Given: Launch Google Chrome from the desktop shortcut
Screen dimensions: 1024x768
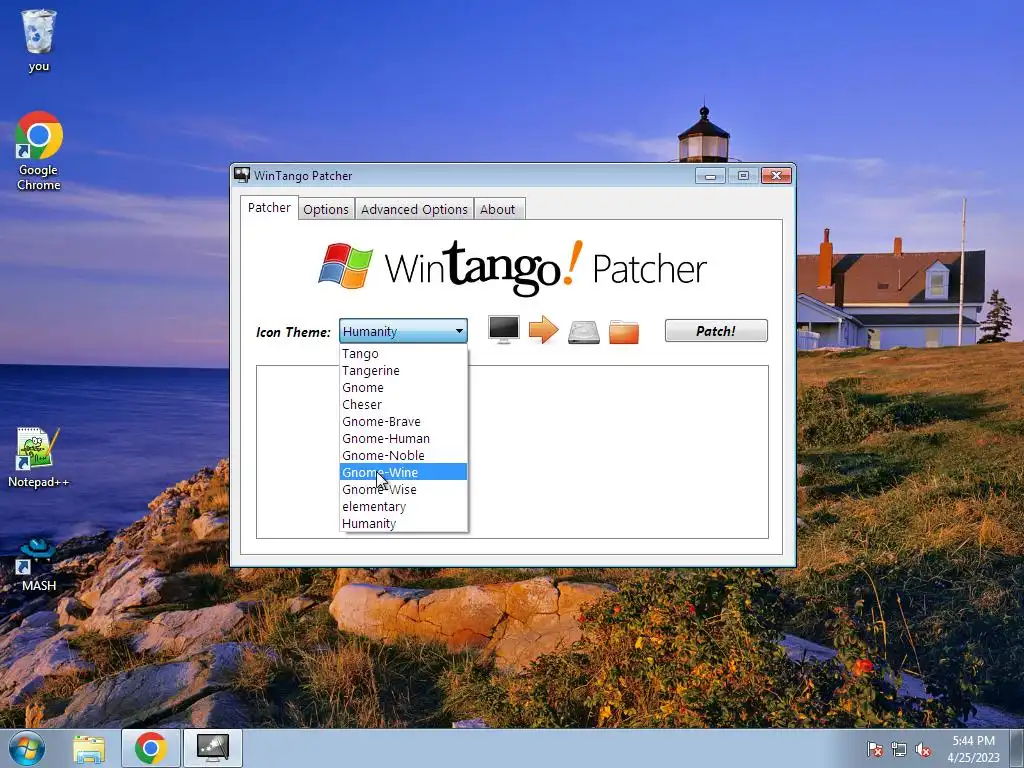Looking at the screenshot, I should pyautogui.click(x=39, y=151).
